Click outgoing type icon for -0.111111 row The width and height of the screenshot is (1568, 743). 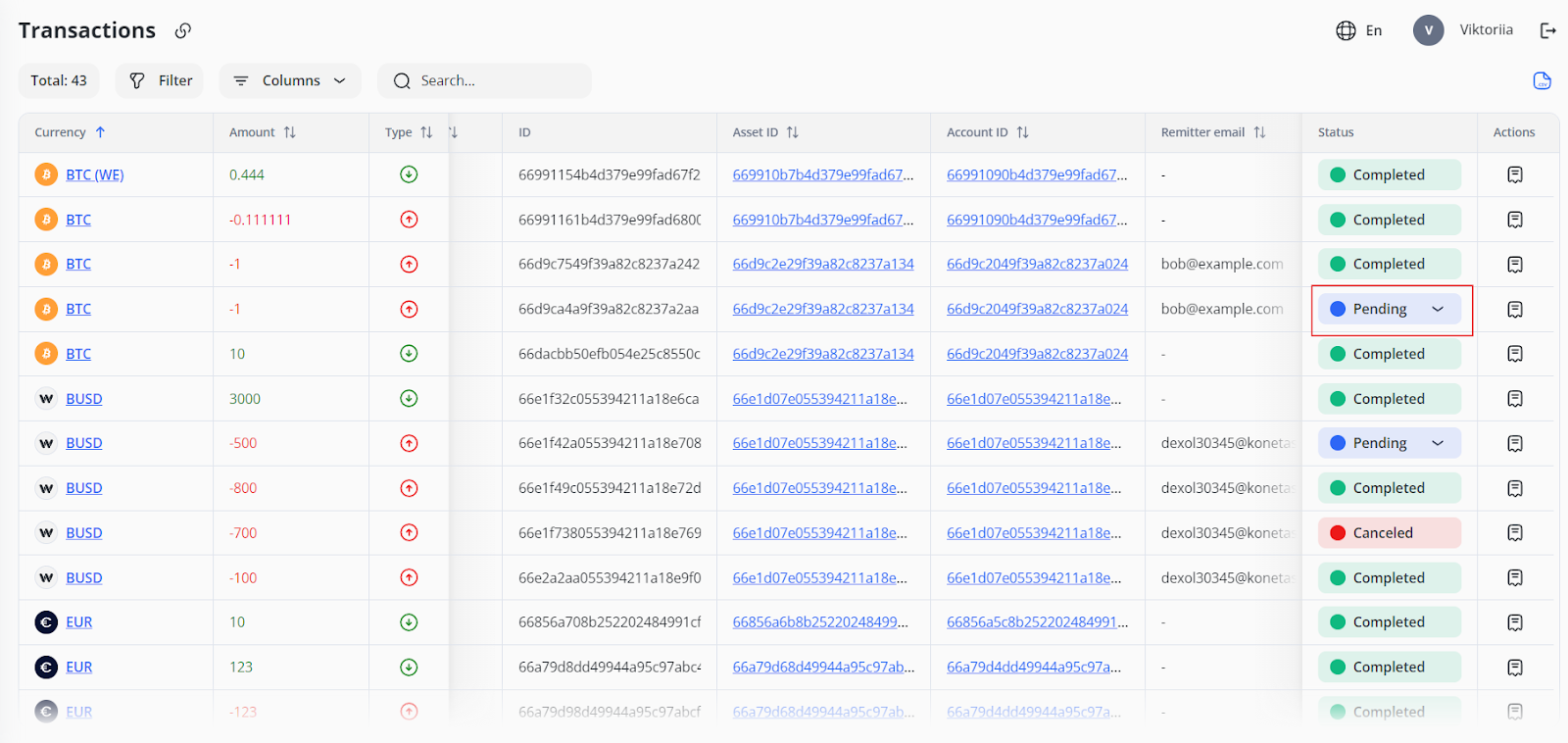point(409,220)
